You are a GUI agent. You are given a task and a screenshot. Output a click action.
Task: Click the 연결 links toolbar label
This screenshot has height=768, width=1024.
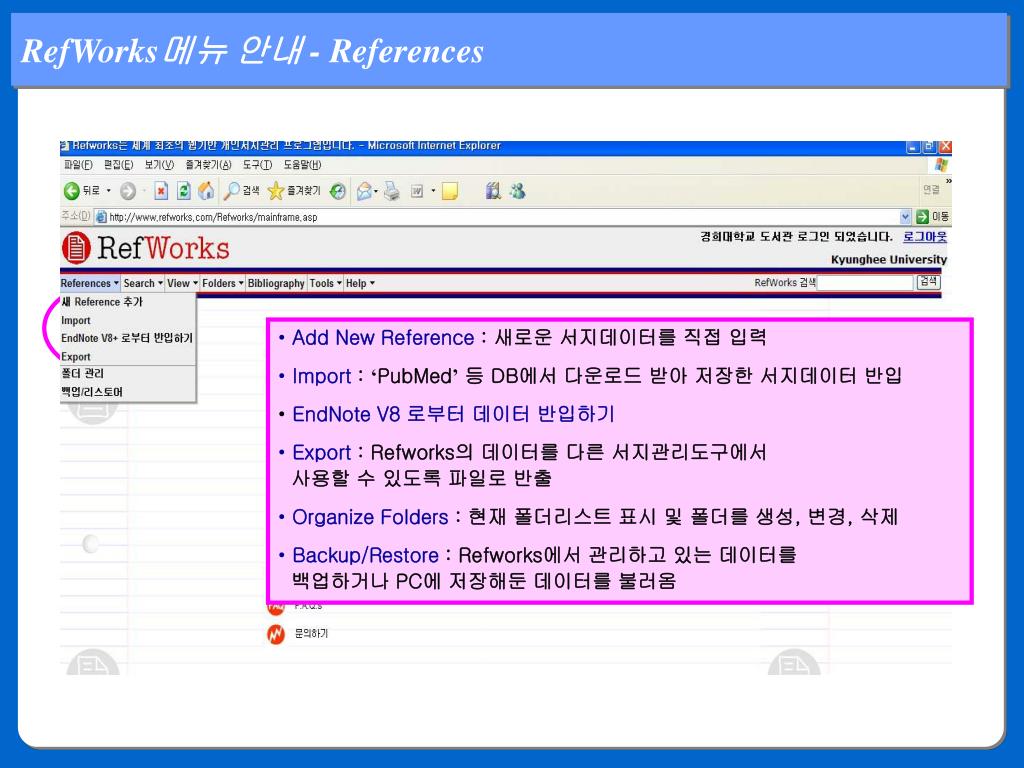(x=931, y=189)
